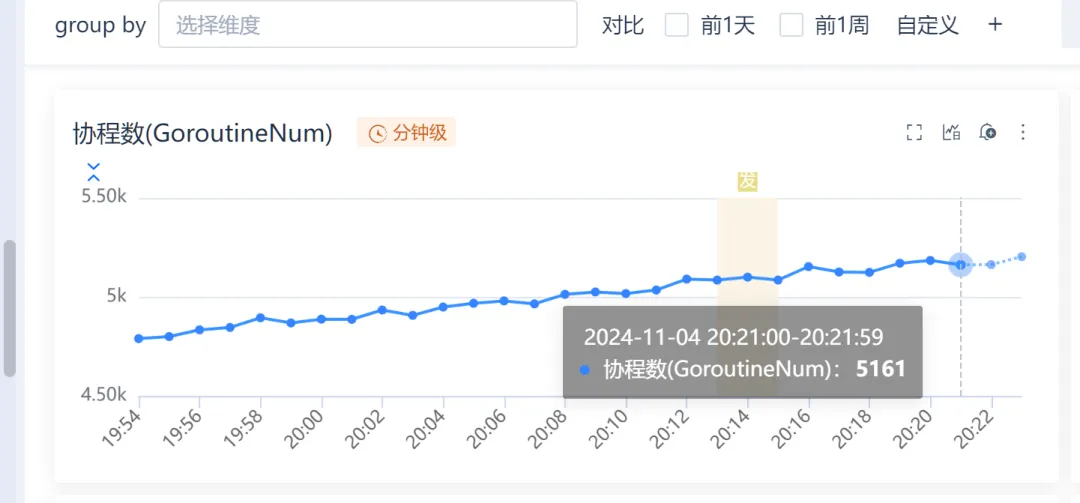Click the plus icon after 自定义
This screenshot has height=503, width=1080.
coord(995,25)
